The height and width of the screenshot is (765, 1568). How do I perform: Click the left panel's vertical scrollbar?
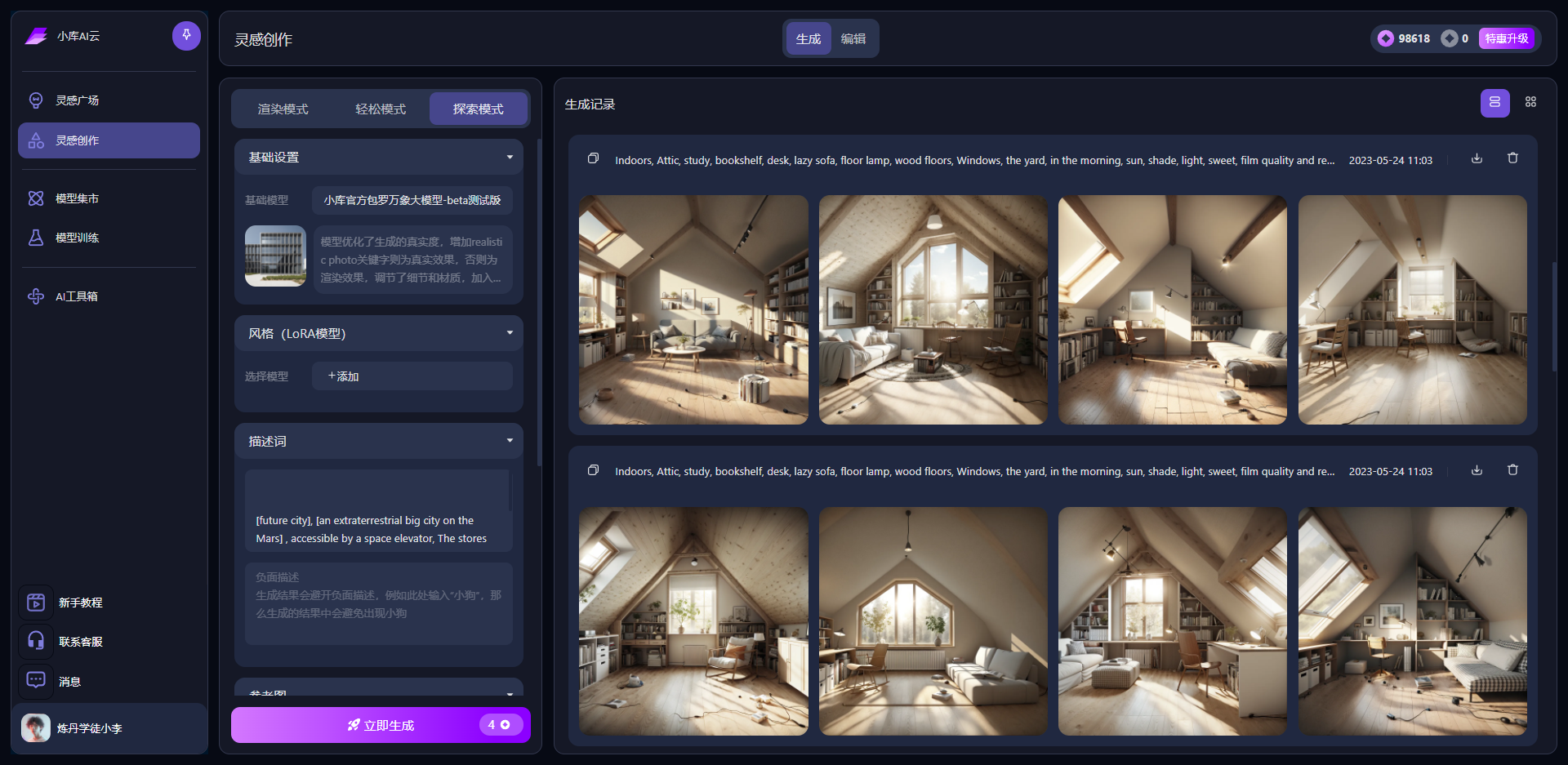pyautogui.click(x=539, y=302)
